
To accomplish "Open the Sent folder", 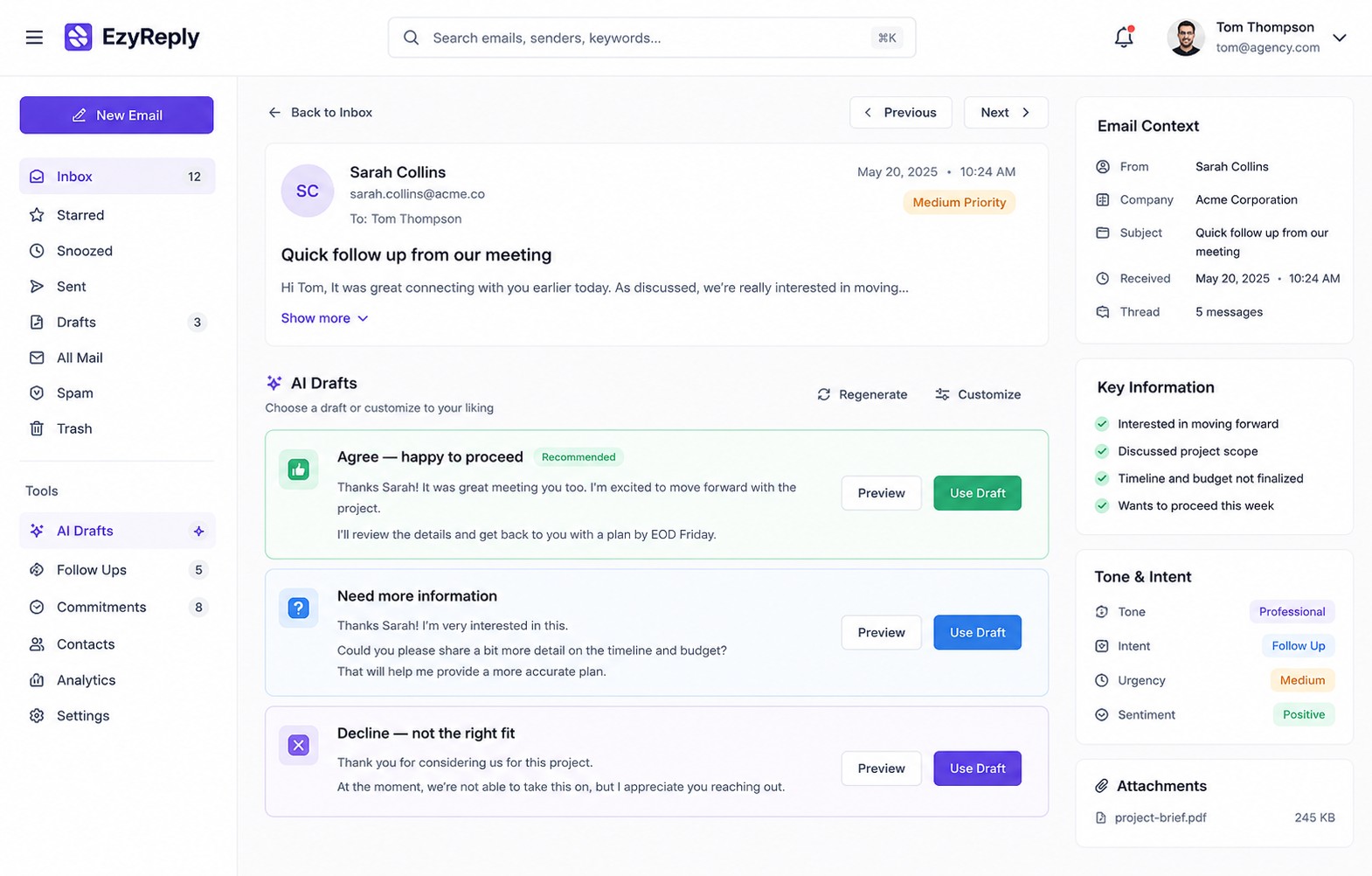I will point(117,287).
